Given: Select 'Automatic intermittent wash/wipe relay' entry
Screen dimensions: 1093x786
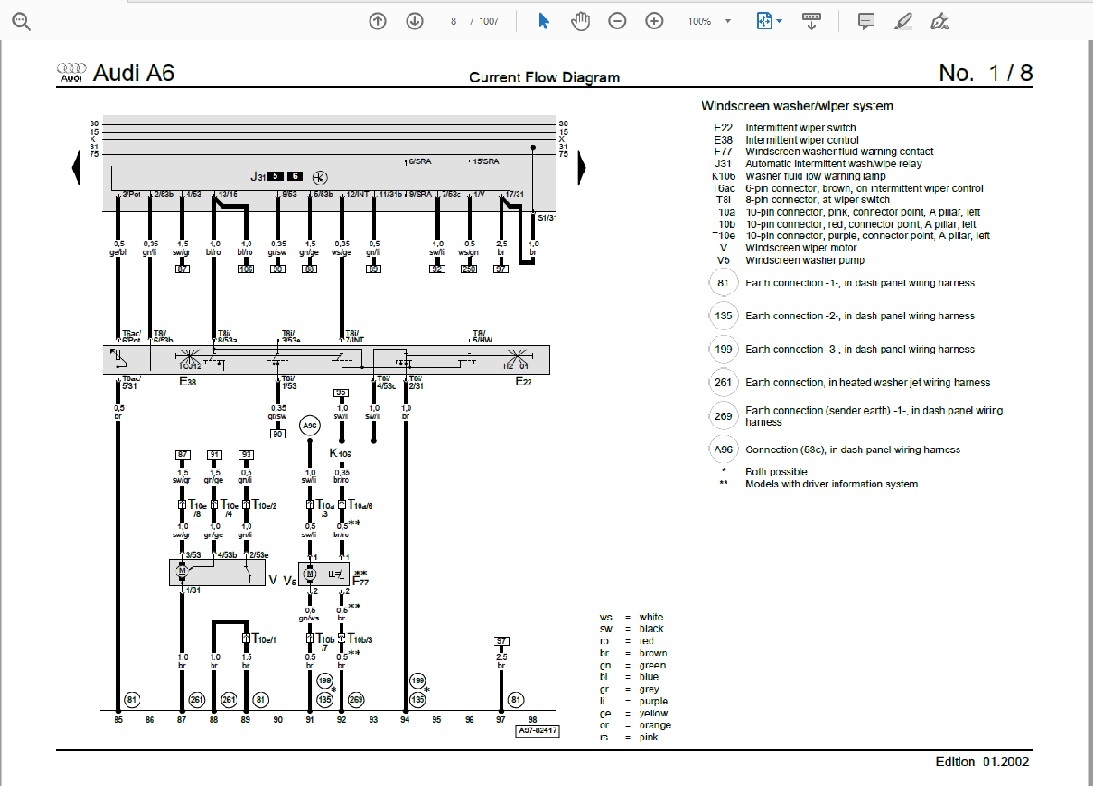Looking at the screenshot, I should coord(834,164).
